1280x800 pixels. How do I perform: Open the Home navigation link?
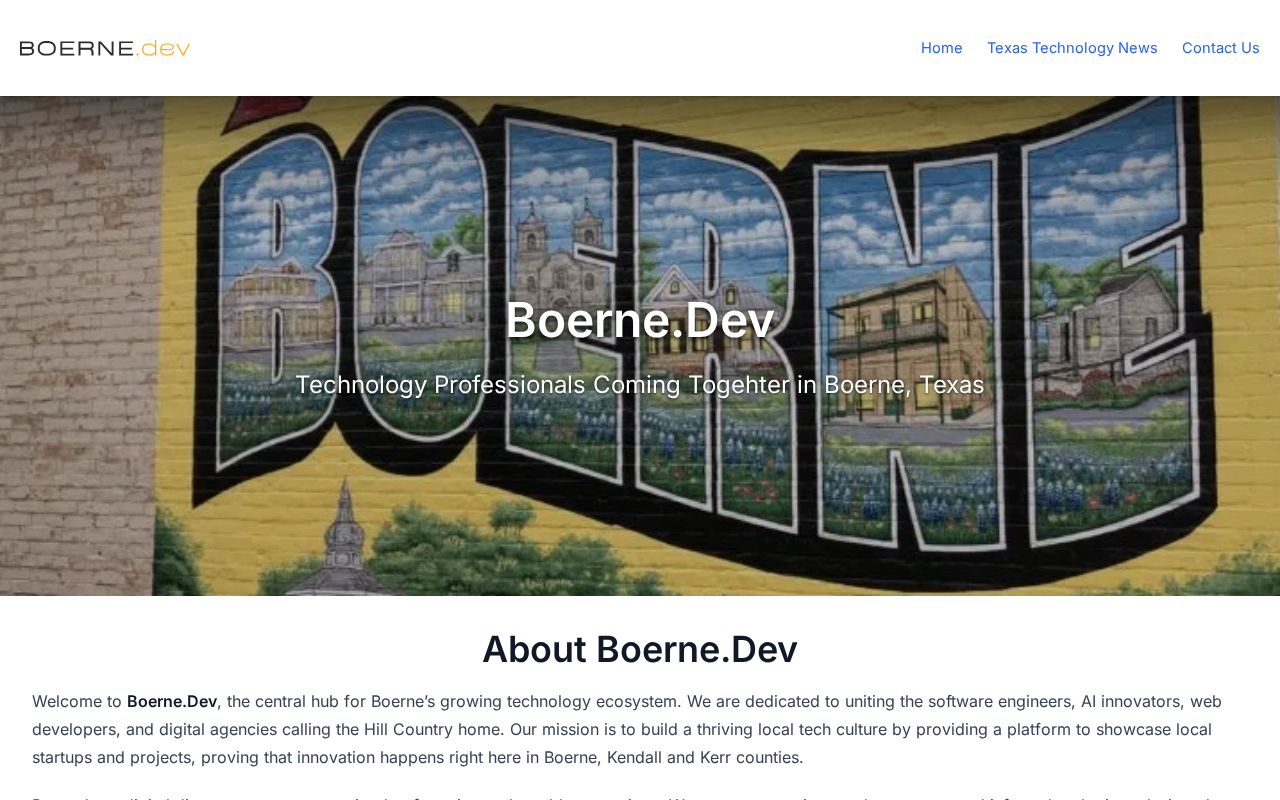coord(941,48)
